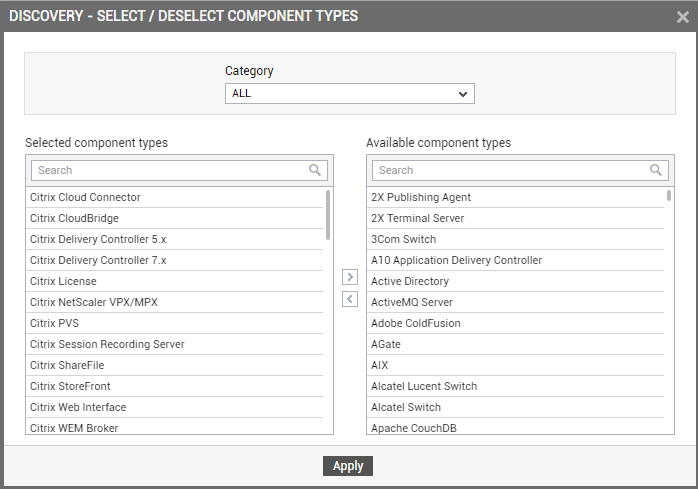The width and height of the screenshot is (698, 489).
Task: Select Adobe ColdFusion
Action: pyautogui.click(x=516, y=323)
